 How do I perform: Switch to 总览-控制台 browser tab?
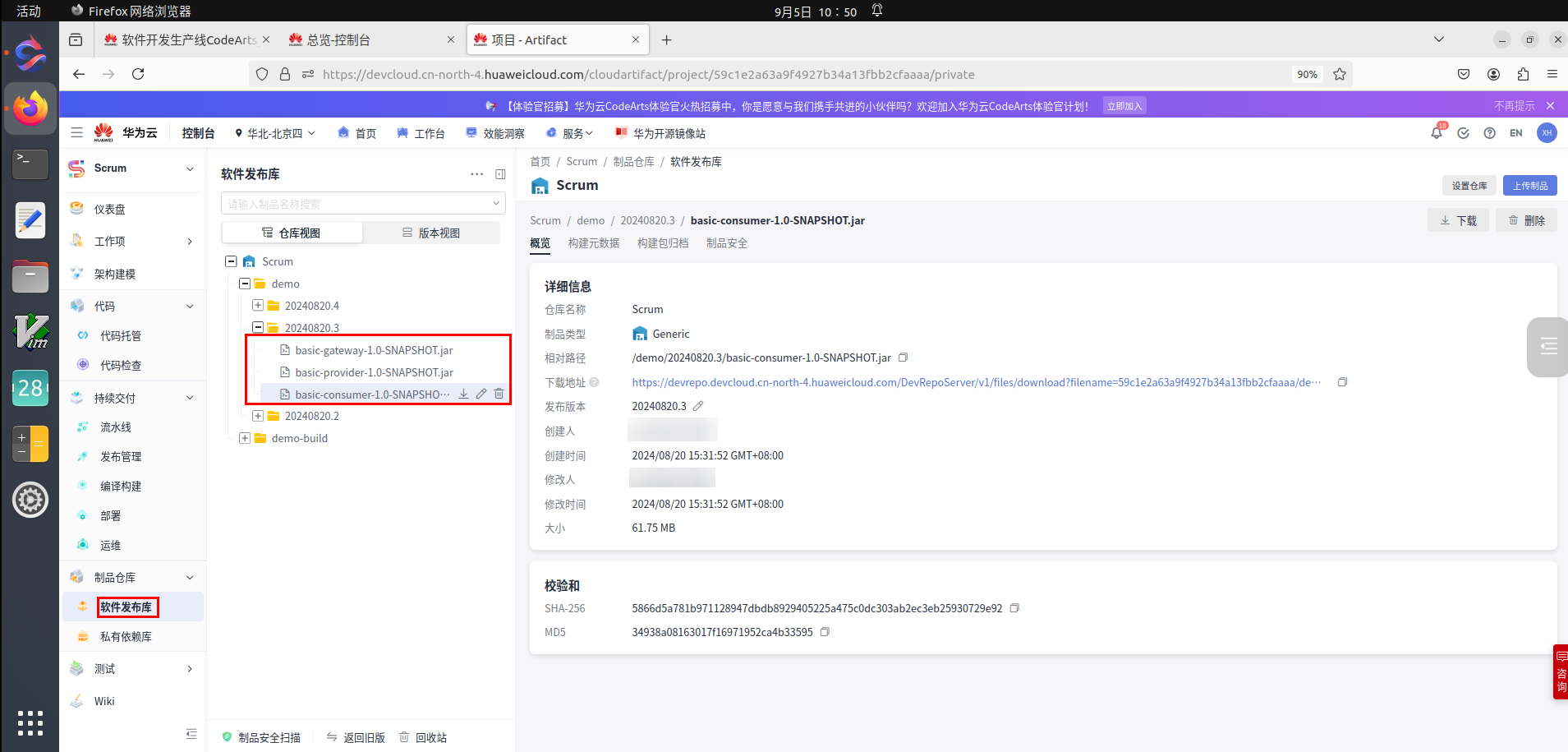(x=371, y=39)
